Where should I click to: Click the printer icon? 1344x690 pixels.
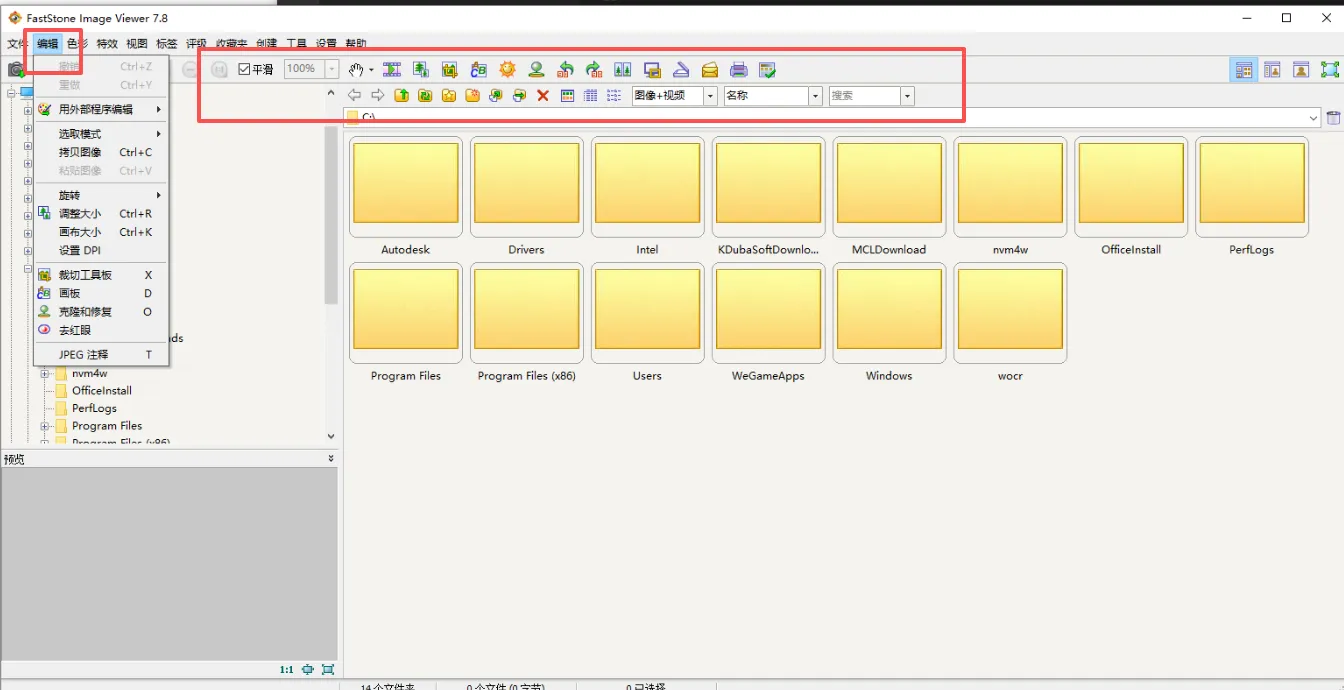point(739,69)
